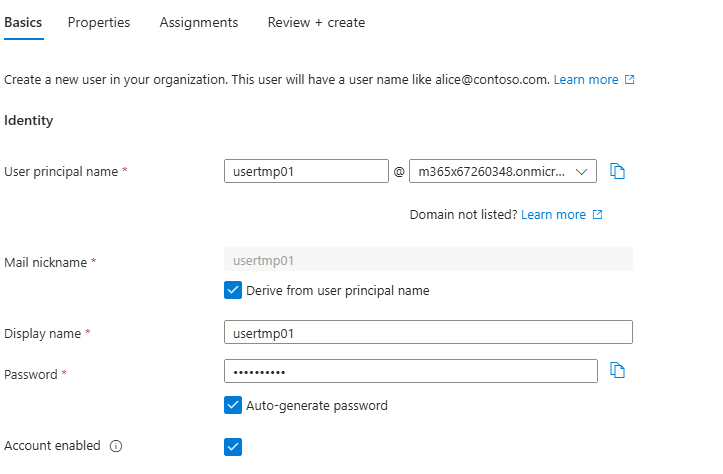Select the Review + create tab
This screenshot has height=474, width=723.
(316, 23)
